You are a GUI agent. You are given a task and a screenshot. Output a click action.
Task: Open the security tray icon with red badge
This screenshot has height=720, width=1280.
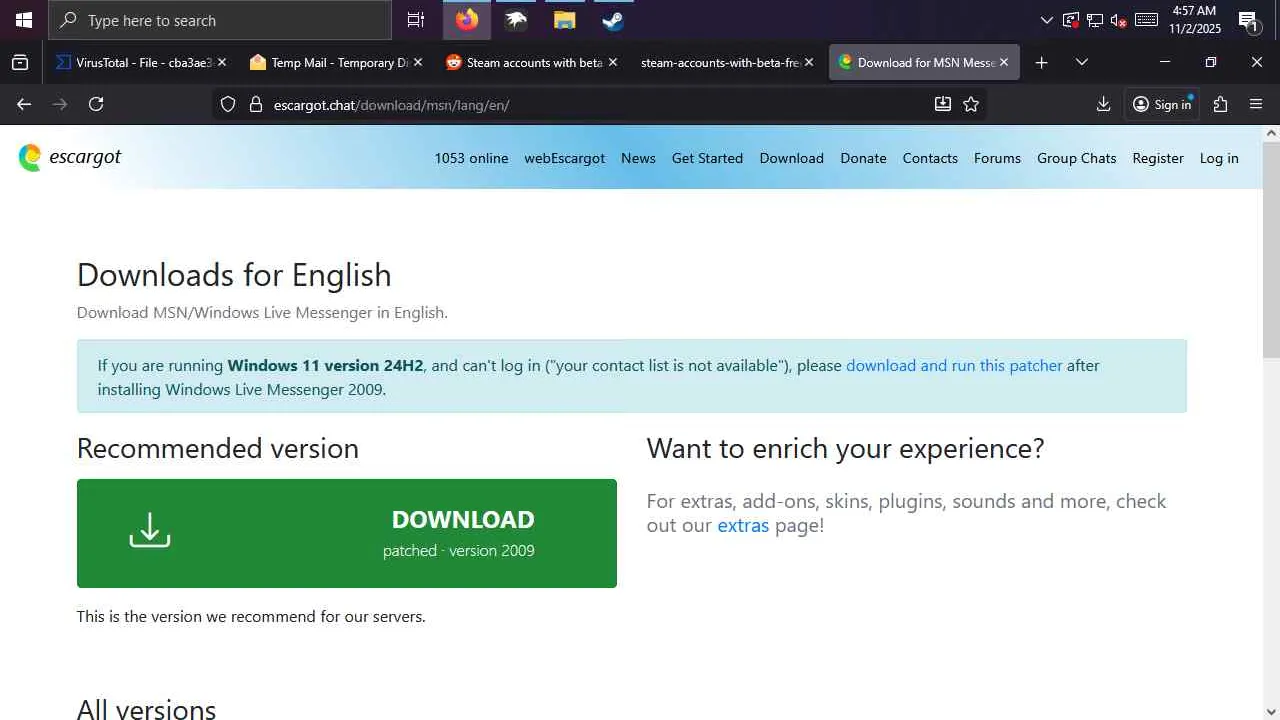1070,20
